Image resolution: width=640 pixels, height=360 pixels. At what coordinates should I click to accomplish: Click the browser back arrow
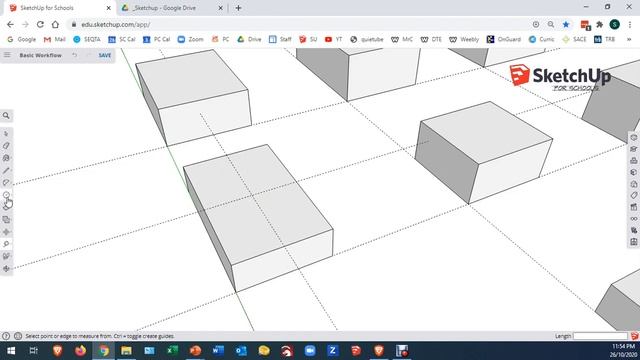tap(10, 24)
